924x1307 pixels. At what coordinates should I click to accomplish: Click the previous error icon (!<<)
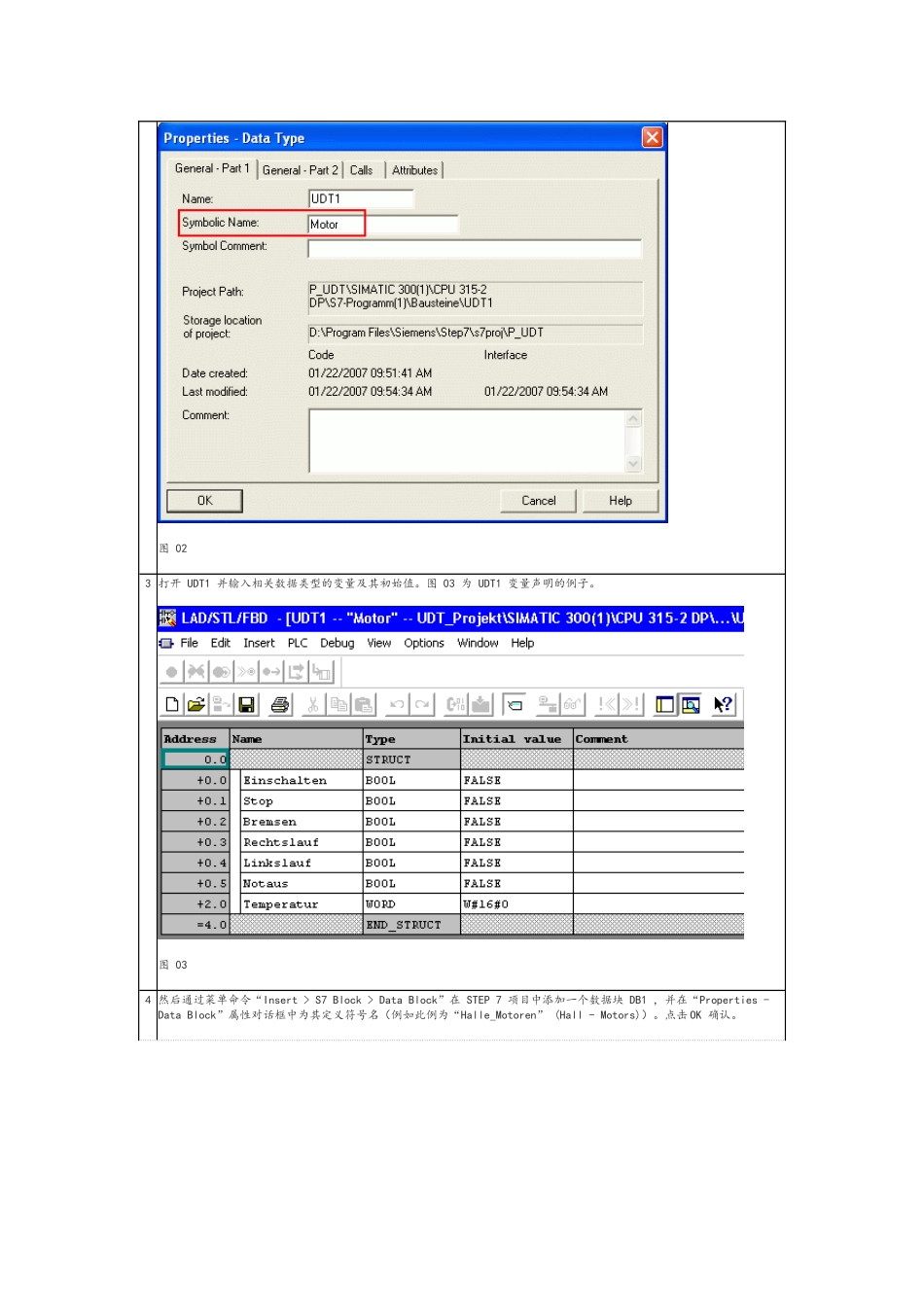[x=607, y=705]
